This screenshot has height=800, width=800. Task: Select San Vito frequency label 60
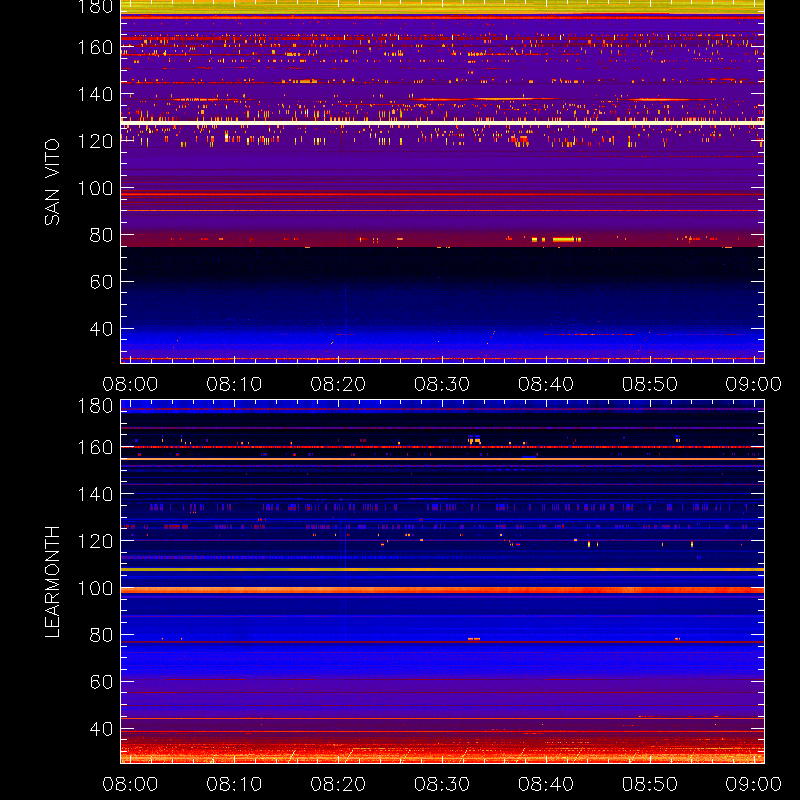pyautogui.click(x=101, y=282)
